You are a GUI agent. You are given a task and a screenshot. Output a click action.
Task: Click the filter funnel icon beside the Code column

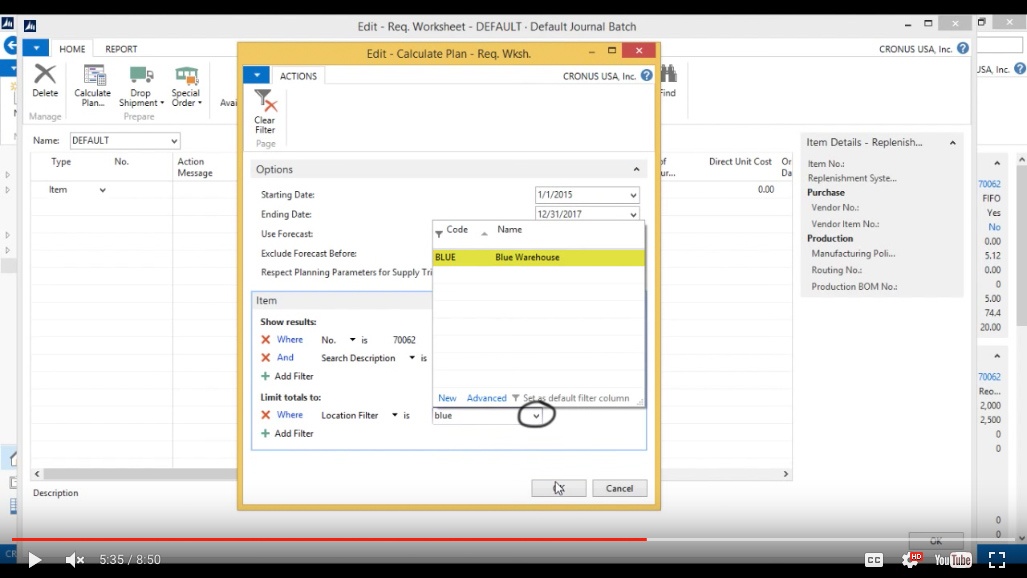point(439,233)
